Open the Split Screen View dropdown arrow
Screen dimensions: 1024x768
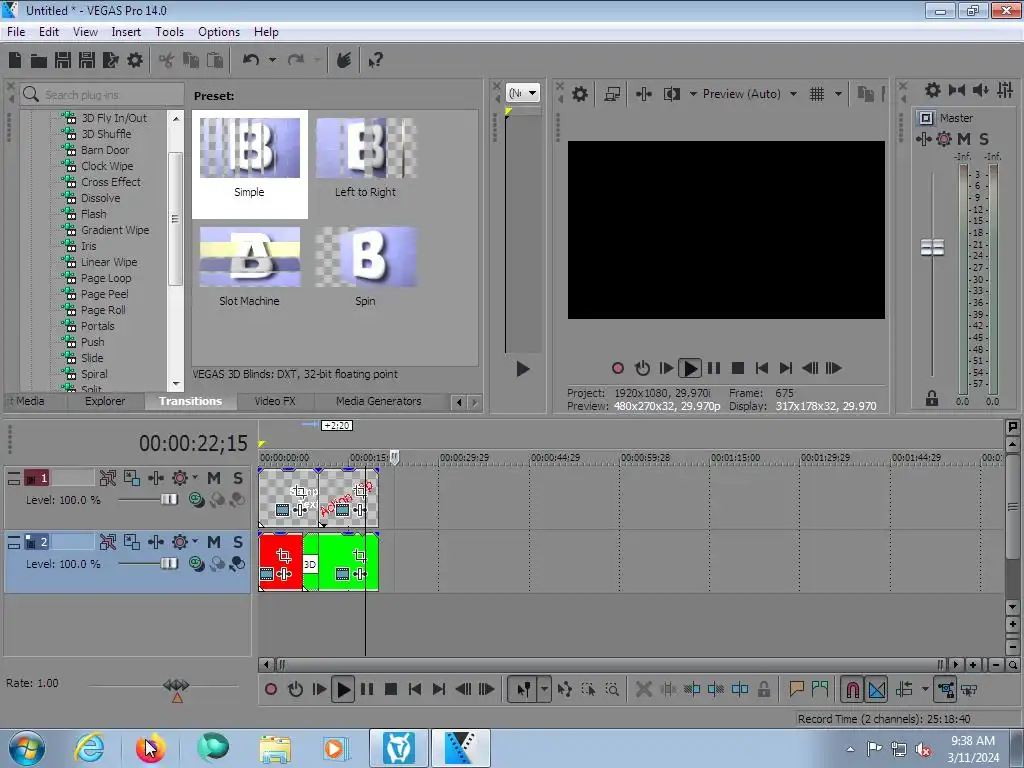pos(693,94)
